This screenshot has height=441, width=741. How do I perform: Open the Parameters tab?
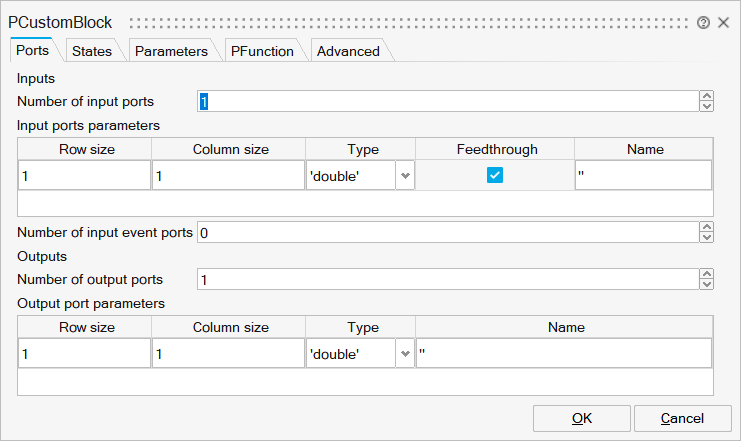coord(171,51)
